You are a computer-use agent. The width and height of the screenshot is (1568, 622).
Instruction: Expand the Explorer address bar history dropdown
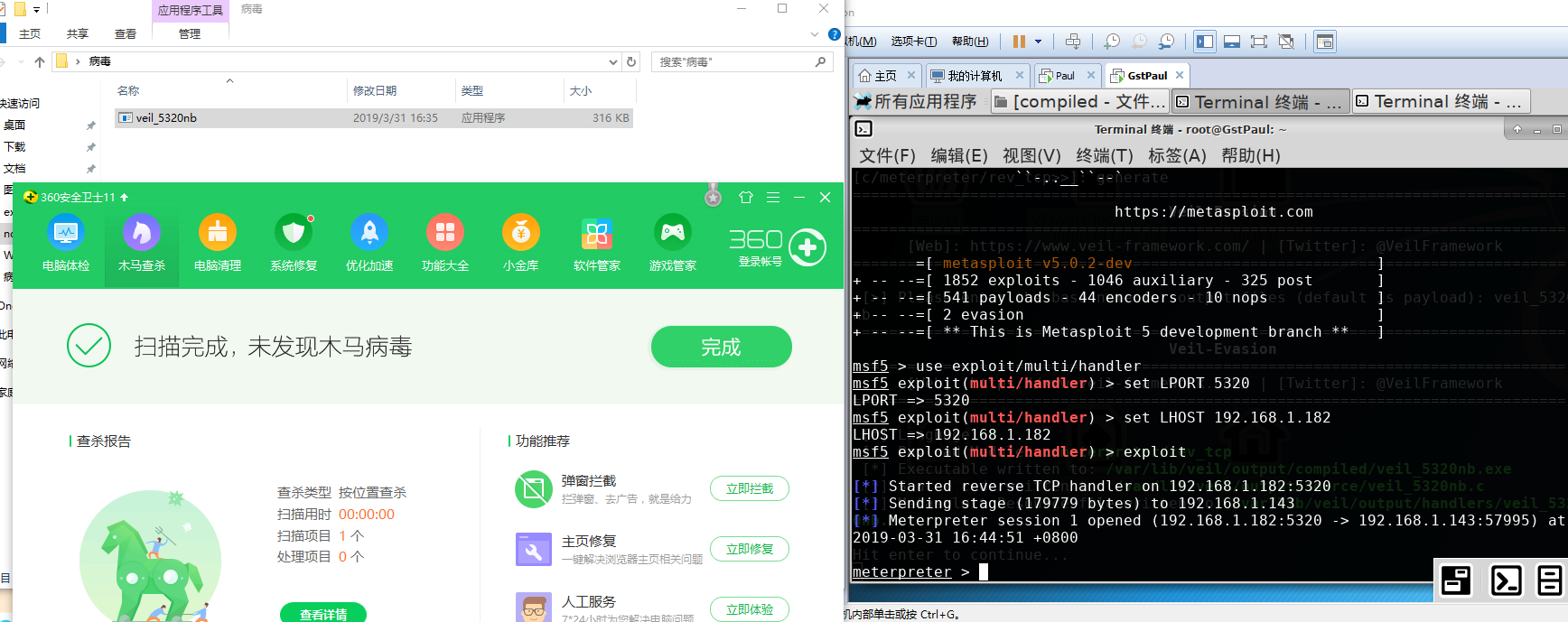click(613, 61)
